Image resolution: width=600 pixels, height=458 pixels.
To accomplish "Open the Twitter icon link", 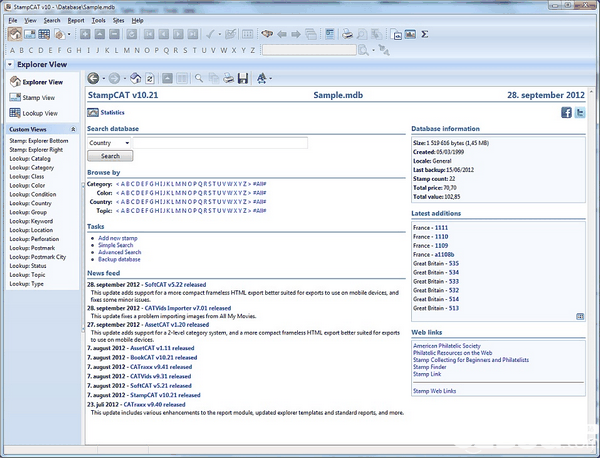I will (580, 112).
